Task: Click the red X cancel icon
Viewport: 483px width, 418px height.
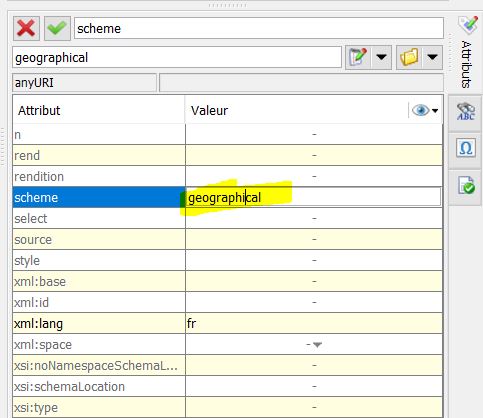Action: (x=26, y=29)
